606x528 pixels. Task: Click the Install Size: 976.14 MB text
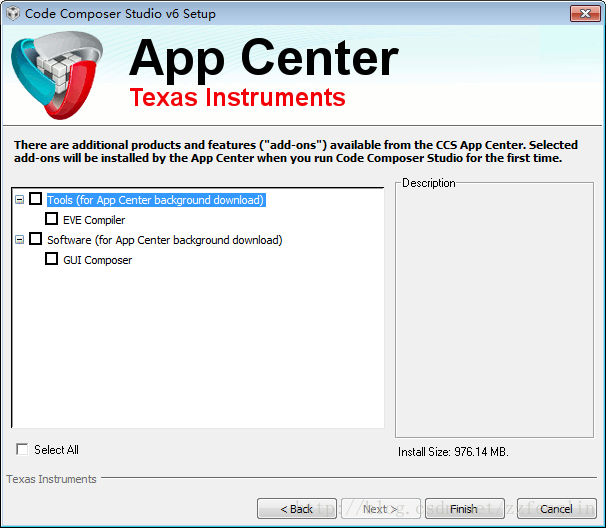[453, 452]
